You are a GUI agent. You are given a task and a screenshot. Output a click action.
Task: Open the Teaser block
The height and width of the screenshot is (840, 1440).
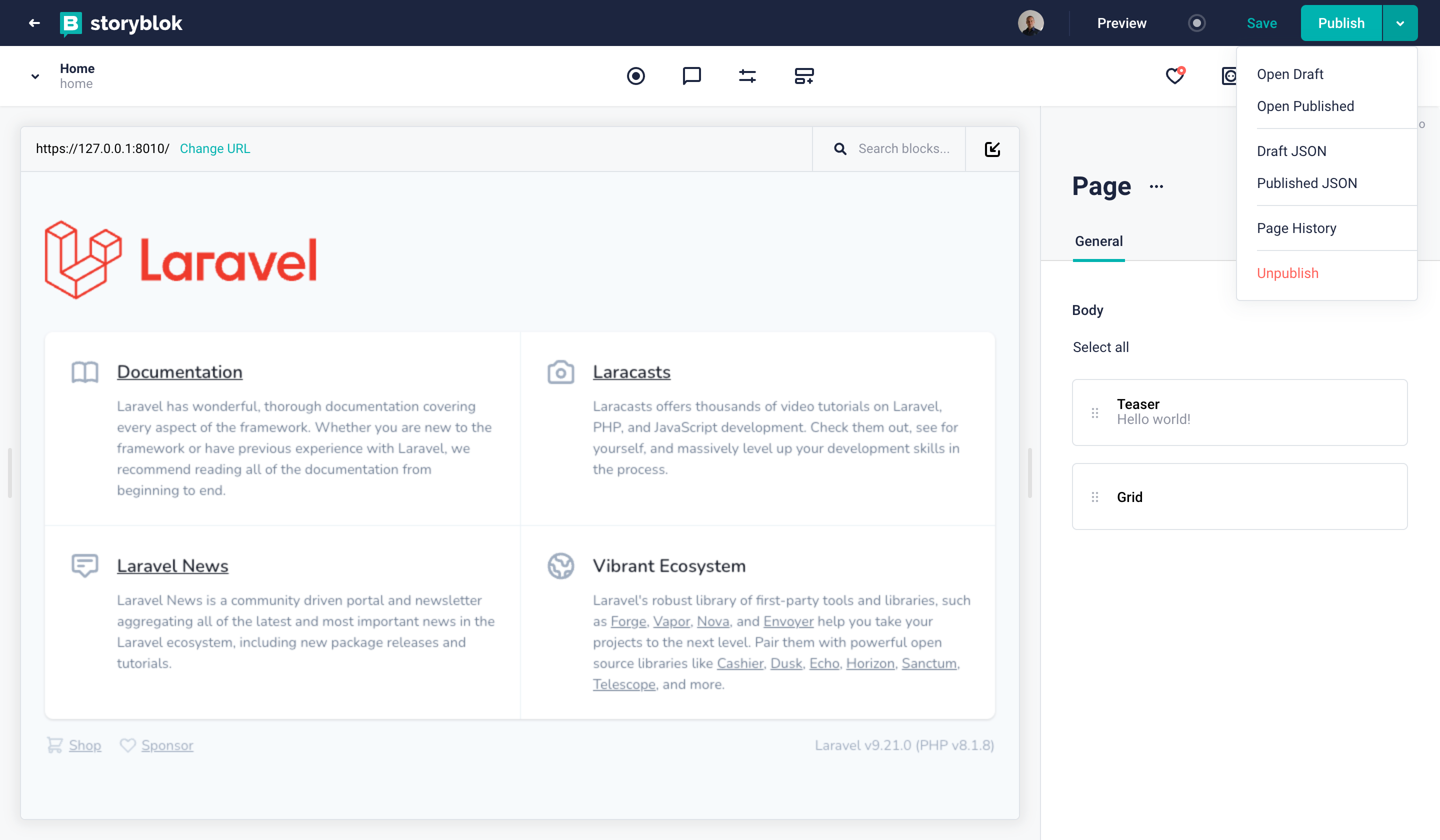click(x=1239, y=412)
